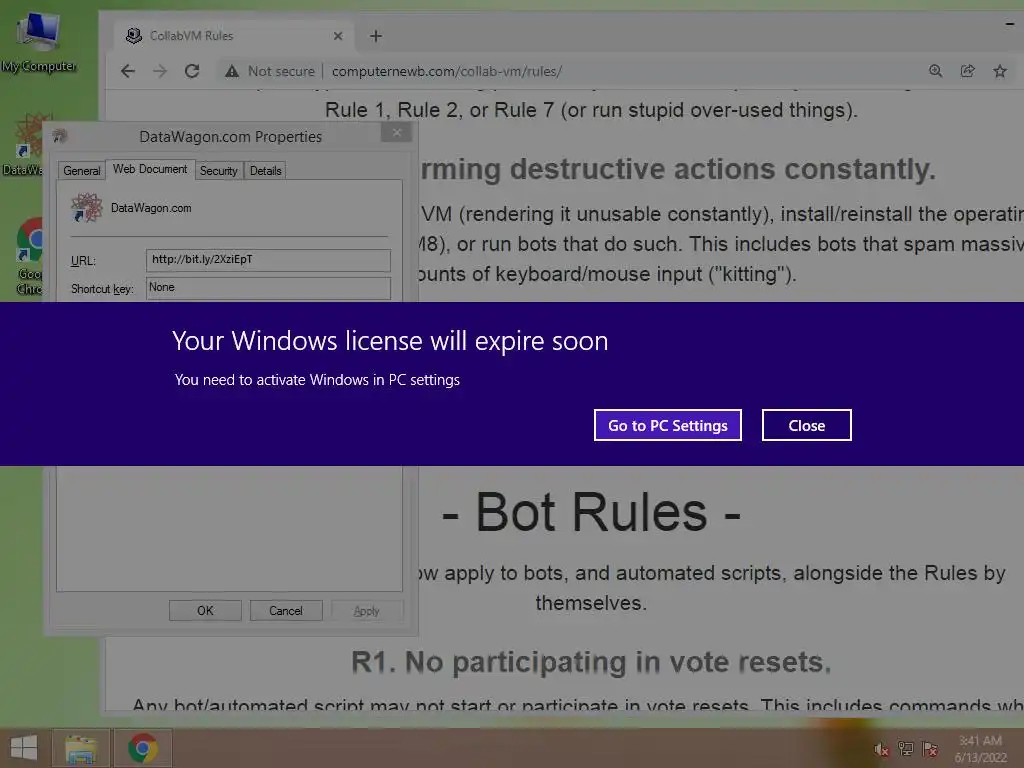Bookmark this page with the star icon
The width and height of the screenshot is (1024, 768).
(999, 71)
